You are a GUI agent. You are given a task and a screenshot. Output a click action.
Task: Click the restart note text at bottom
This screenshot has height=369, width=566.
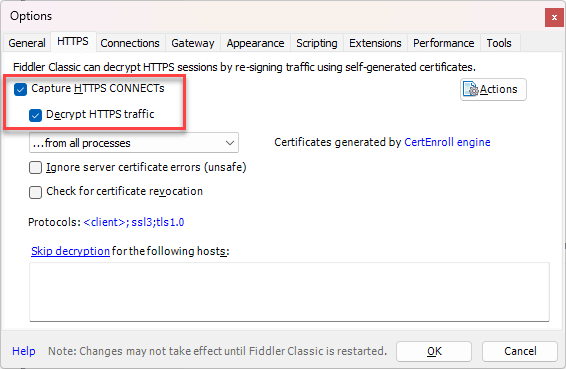click(217, 351)
